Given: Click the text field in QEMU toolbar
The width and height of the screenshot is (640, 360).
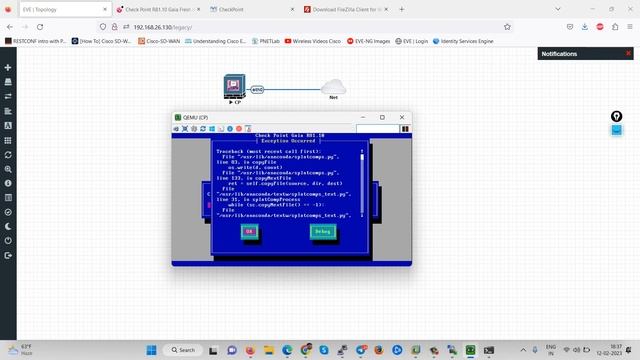Looking at the screenshot, I should [378, 129].
